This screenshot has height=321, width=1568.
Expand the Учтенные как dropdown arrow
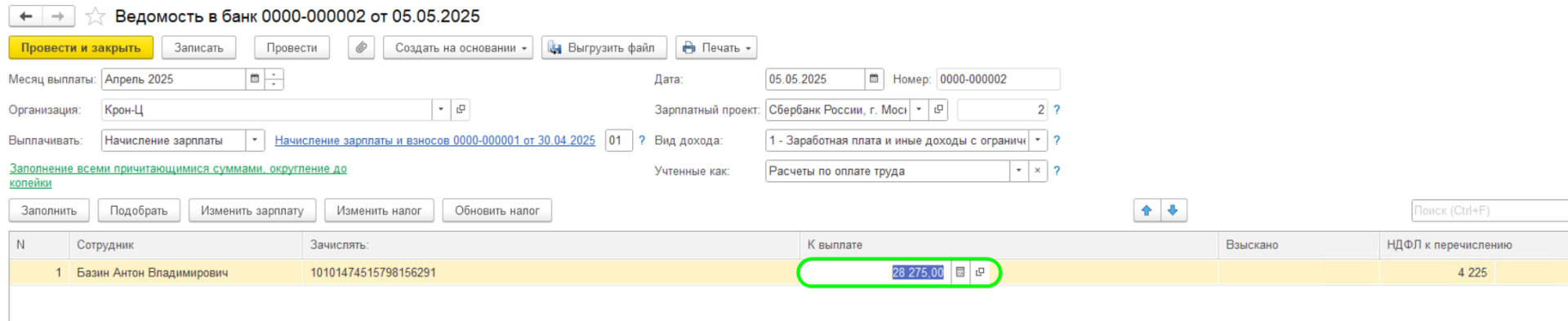[1018, 171]
